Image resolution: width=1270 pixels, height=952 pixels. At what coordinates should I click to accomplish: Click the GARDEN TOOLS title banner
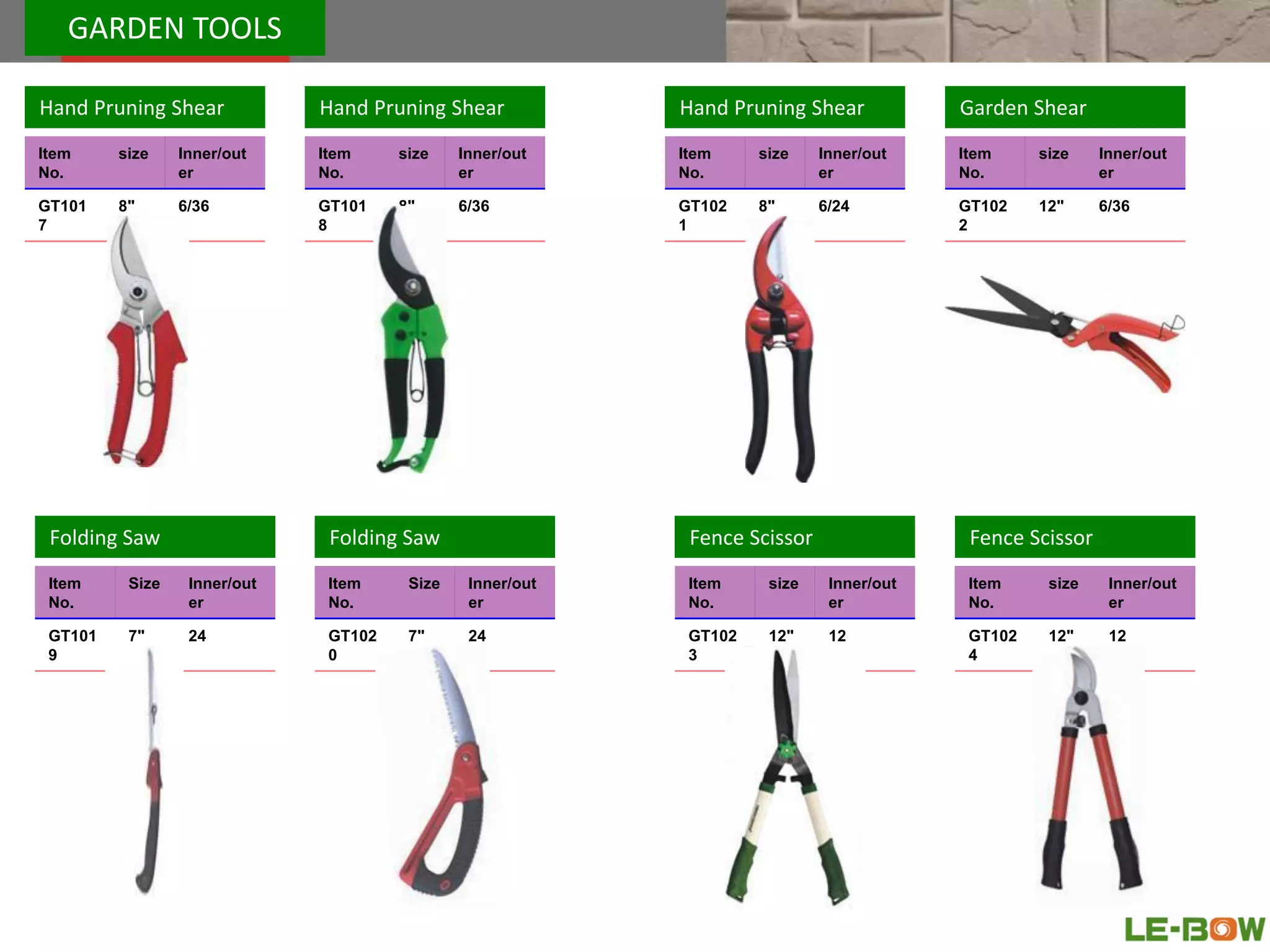(175, 28)
